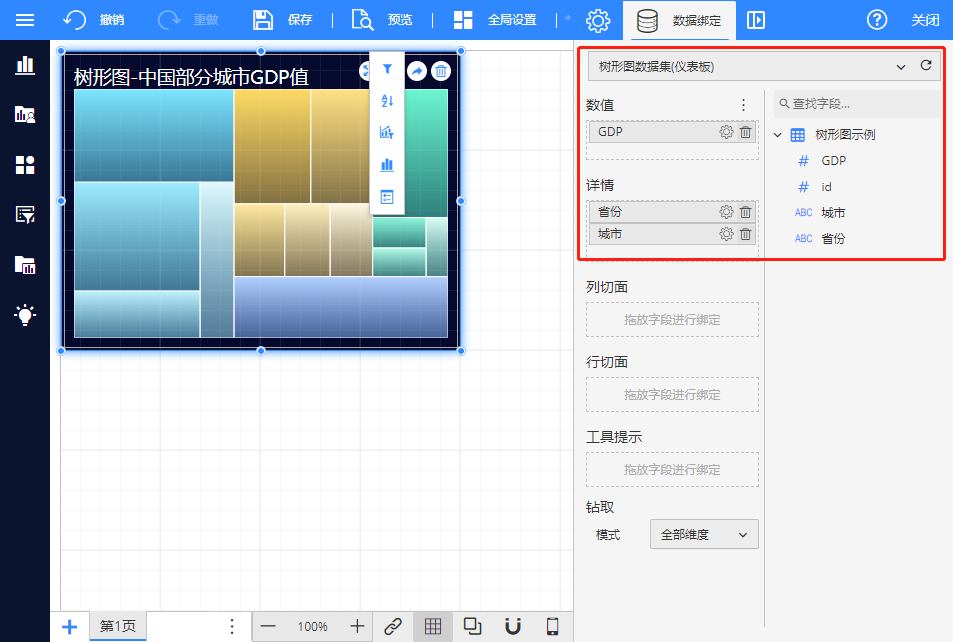Image resolution: width=953 pixels, height=642 pixels.
Task: Click the 查找字段 search field
Action: pyautogui.click(x=858, y=104)
